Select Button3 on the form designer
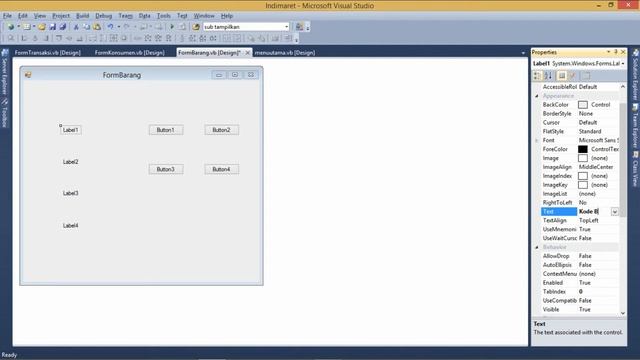 point(166,169)
